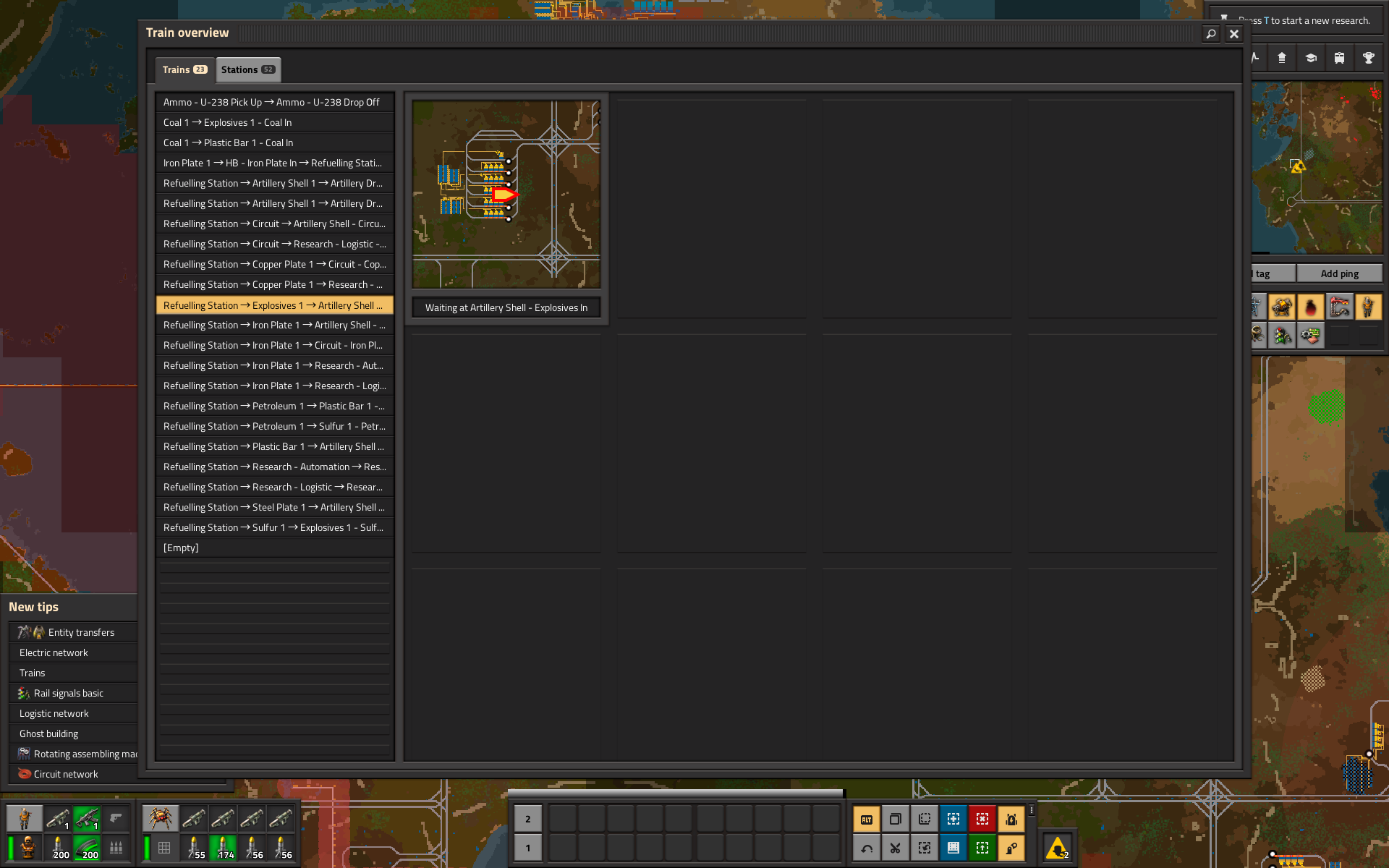The width and height of the screenshot is (1389, 868).
Task: Open the trains overview icon in the top-right toolbar
Action: [x=1339, y=58]
